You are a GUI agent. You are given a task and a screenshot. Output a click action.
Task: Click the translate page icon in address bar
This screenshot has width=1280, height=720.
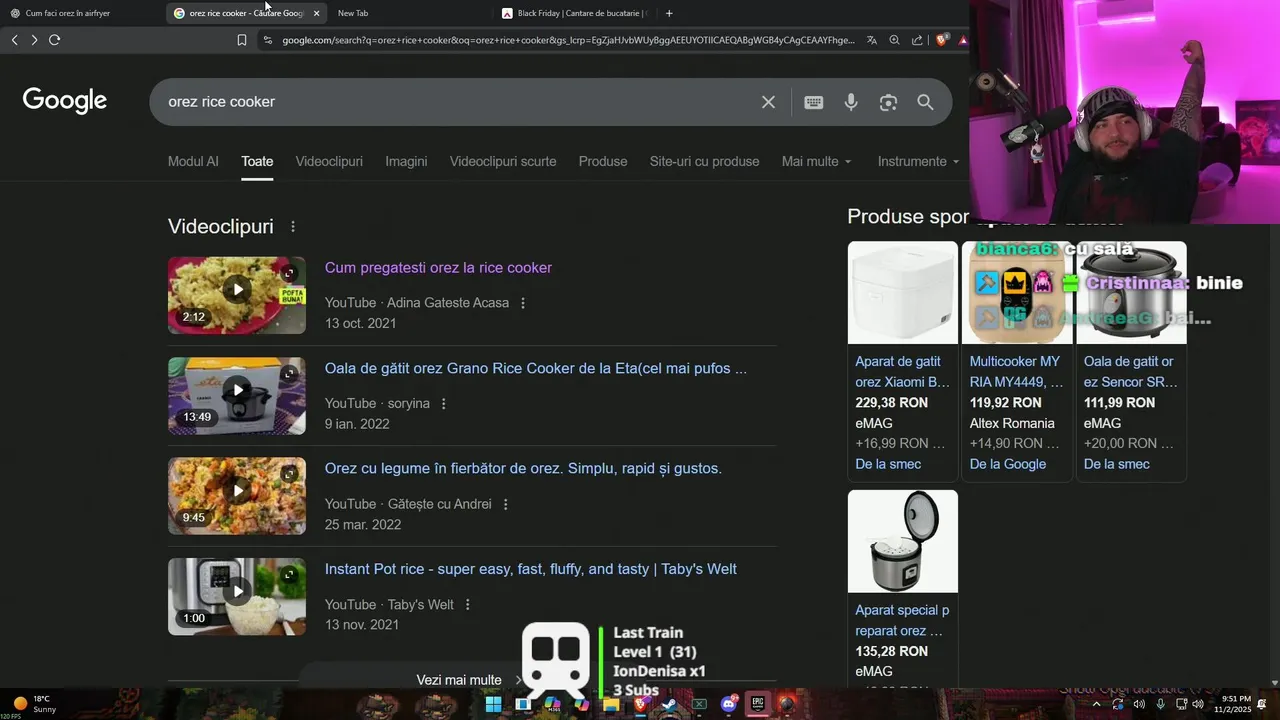tap(872, 40)
